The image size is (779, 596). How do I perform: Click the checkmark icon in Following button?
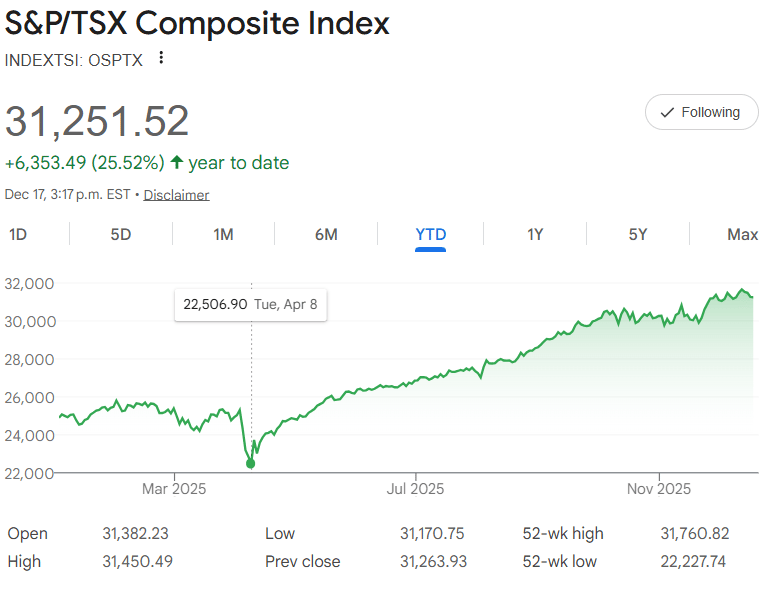667,113
